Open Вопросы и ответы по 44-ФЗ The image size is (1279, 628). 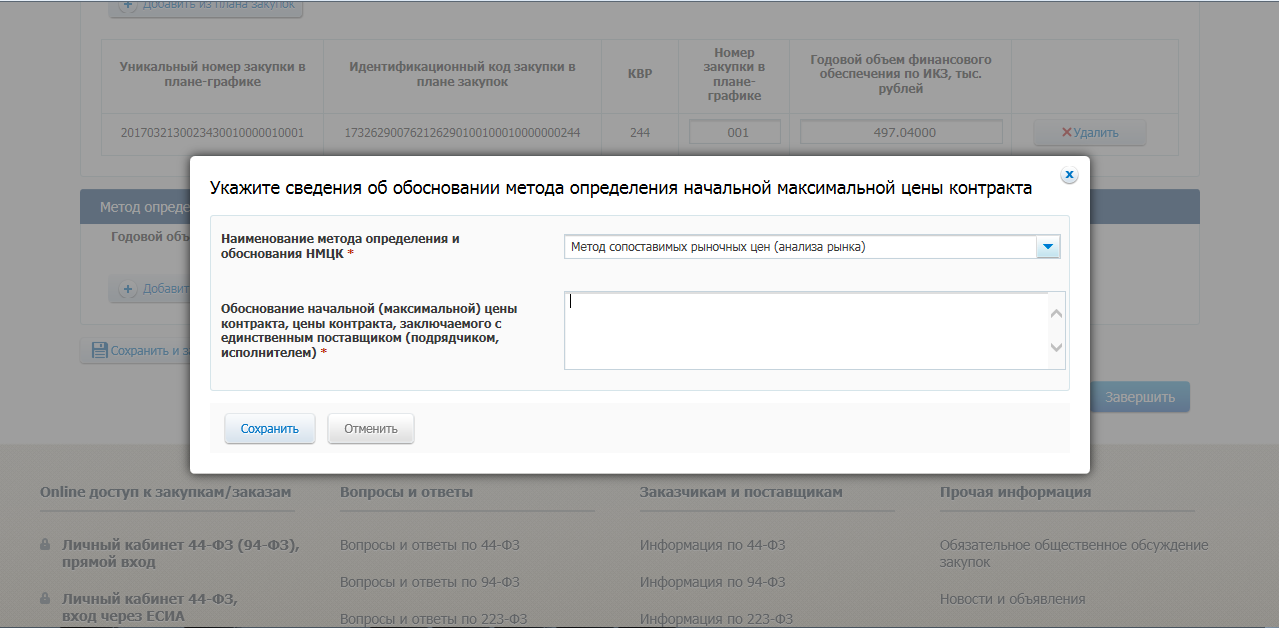429,545
